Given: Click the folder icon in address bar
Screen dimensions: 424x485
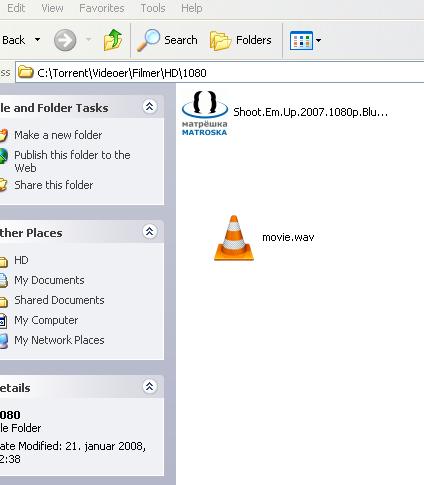Looking at the screenshot, I should [26, 72].
